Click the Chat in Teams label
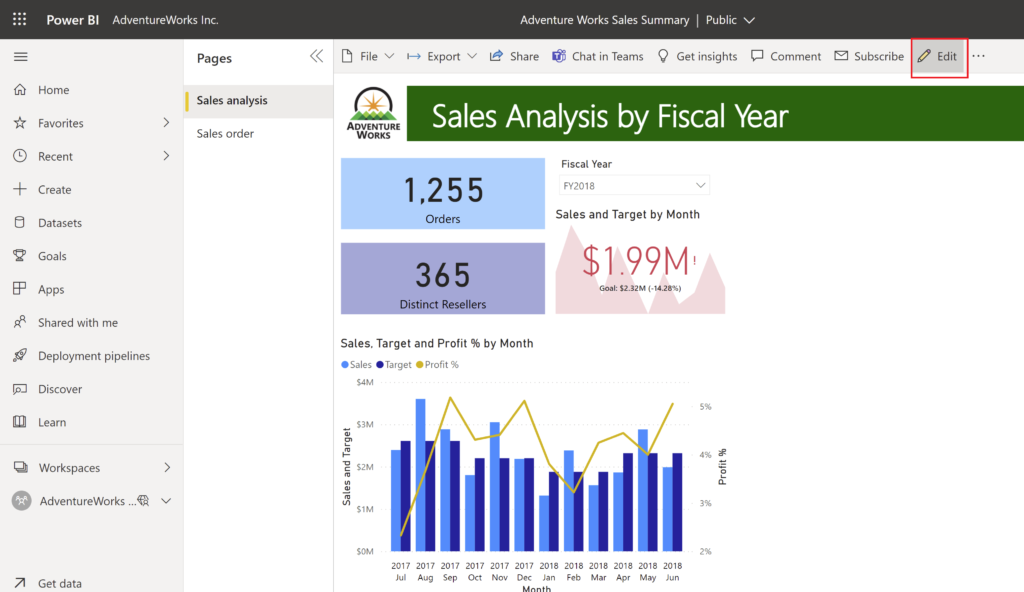This screenshot has height=592, width=1024. (x=607, y=56)
